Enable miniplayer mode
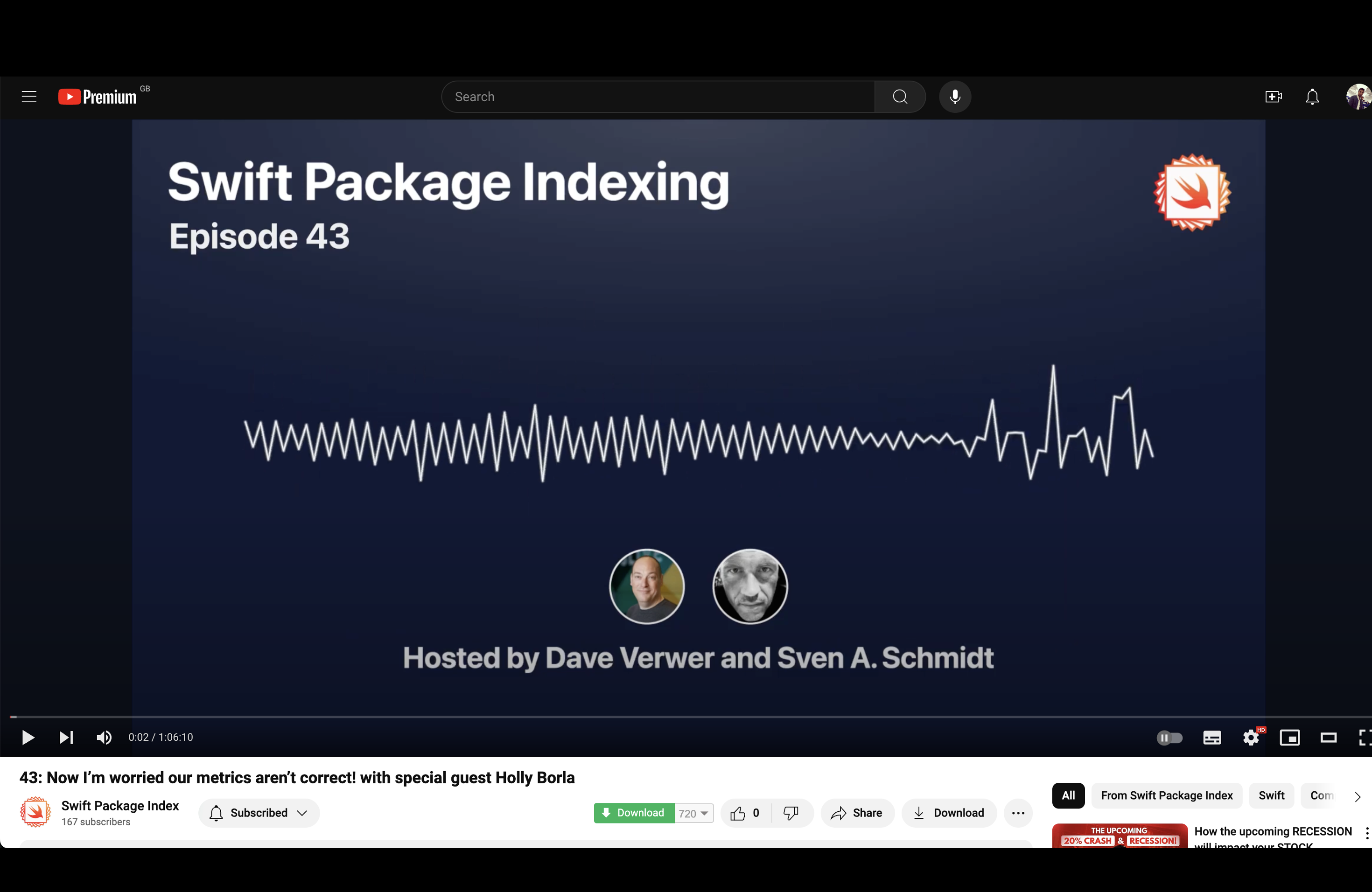Image resolution: width=1372 pixels, height=892 pixels. pyautogui.click(x=1289, y=738)
